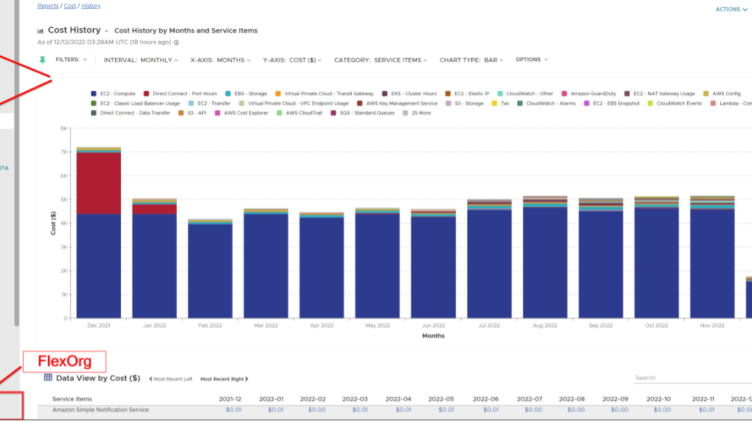Image resolution: width=752 pixels, height=423 pixels.
Task: Open the Options dropdown
Action: click(531, 59)
